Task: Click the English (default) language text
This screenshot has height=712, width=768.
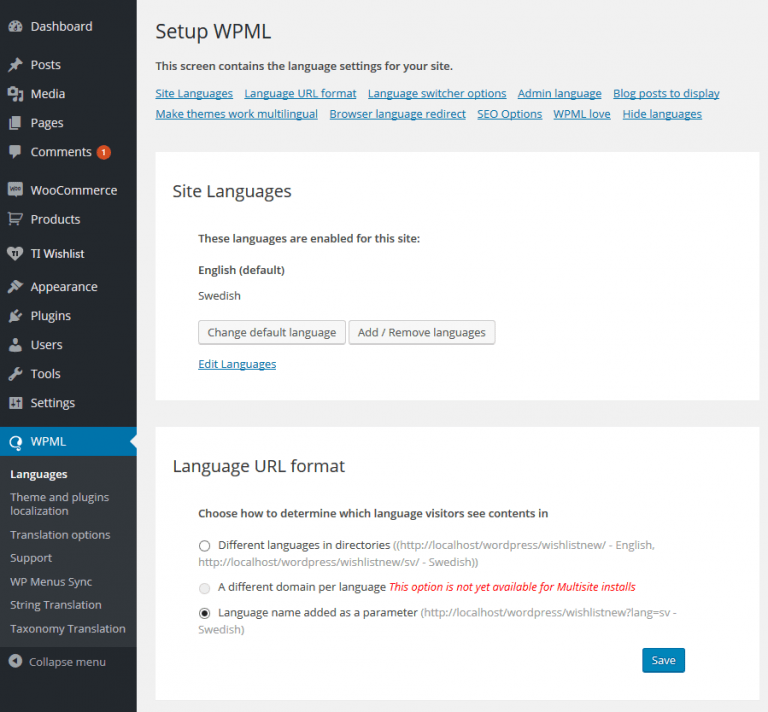Action: 241,270
